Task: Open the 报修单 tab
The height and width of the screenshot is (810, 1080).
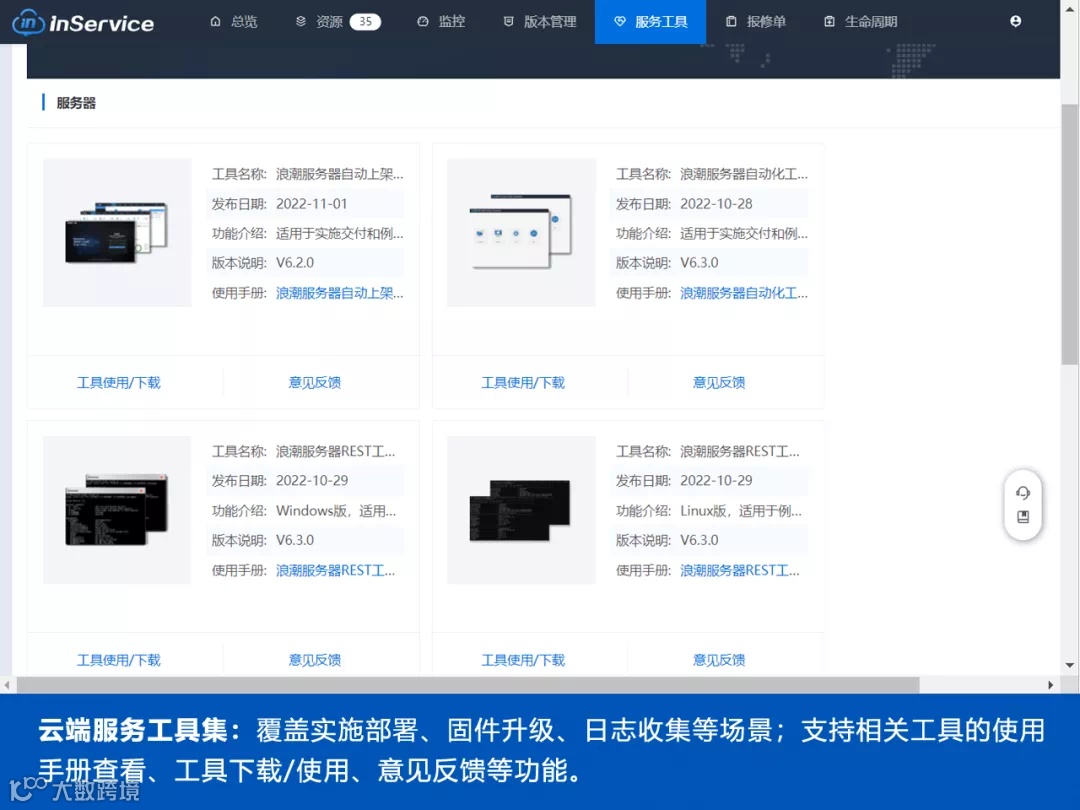Action: (756, 21)
